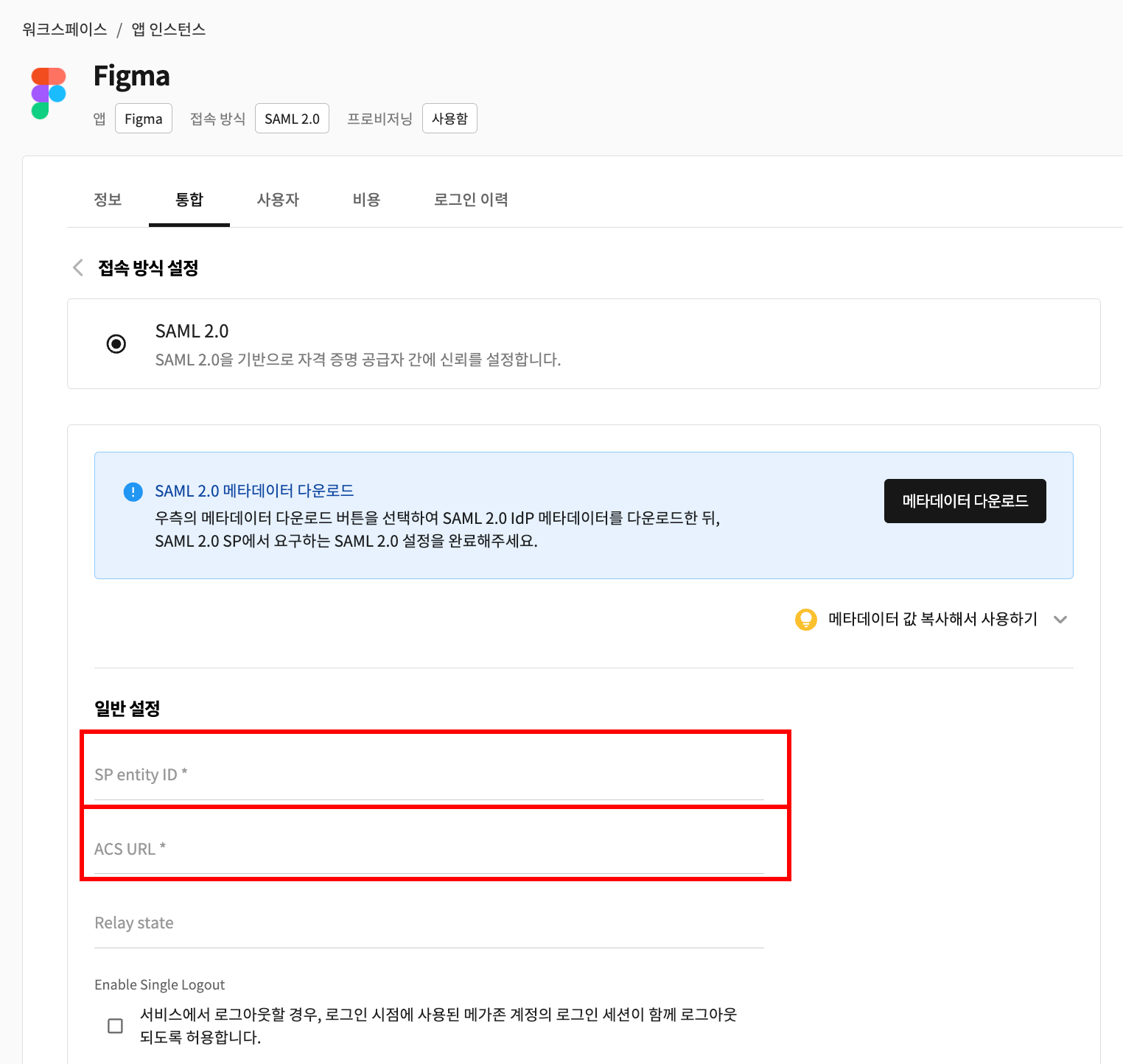1123x1064 pixels.
Task: Click the yellow lightbulb tip icon
Action: [x=806, y=620]
